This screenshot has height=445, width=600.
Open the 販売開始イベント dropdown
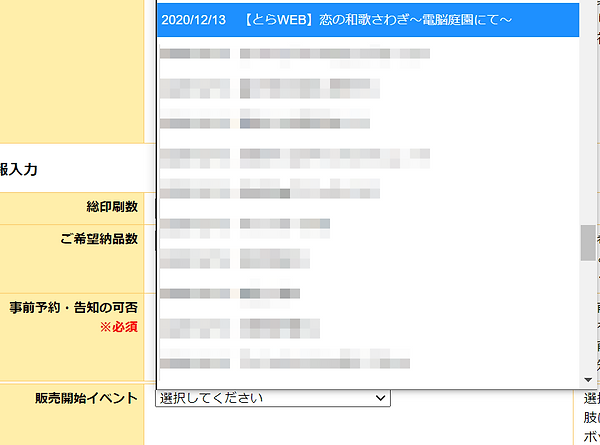pyautogui.click(x=273, y=398)
